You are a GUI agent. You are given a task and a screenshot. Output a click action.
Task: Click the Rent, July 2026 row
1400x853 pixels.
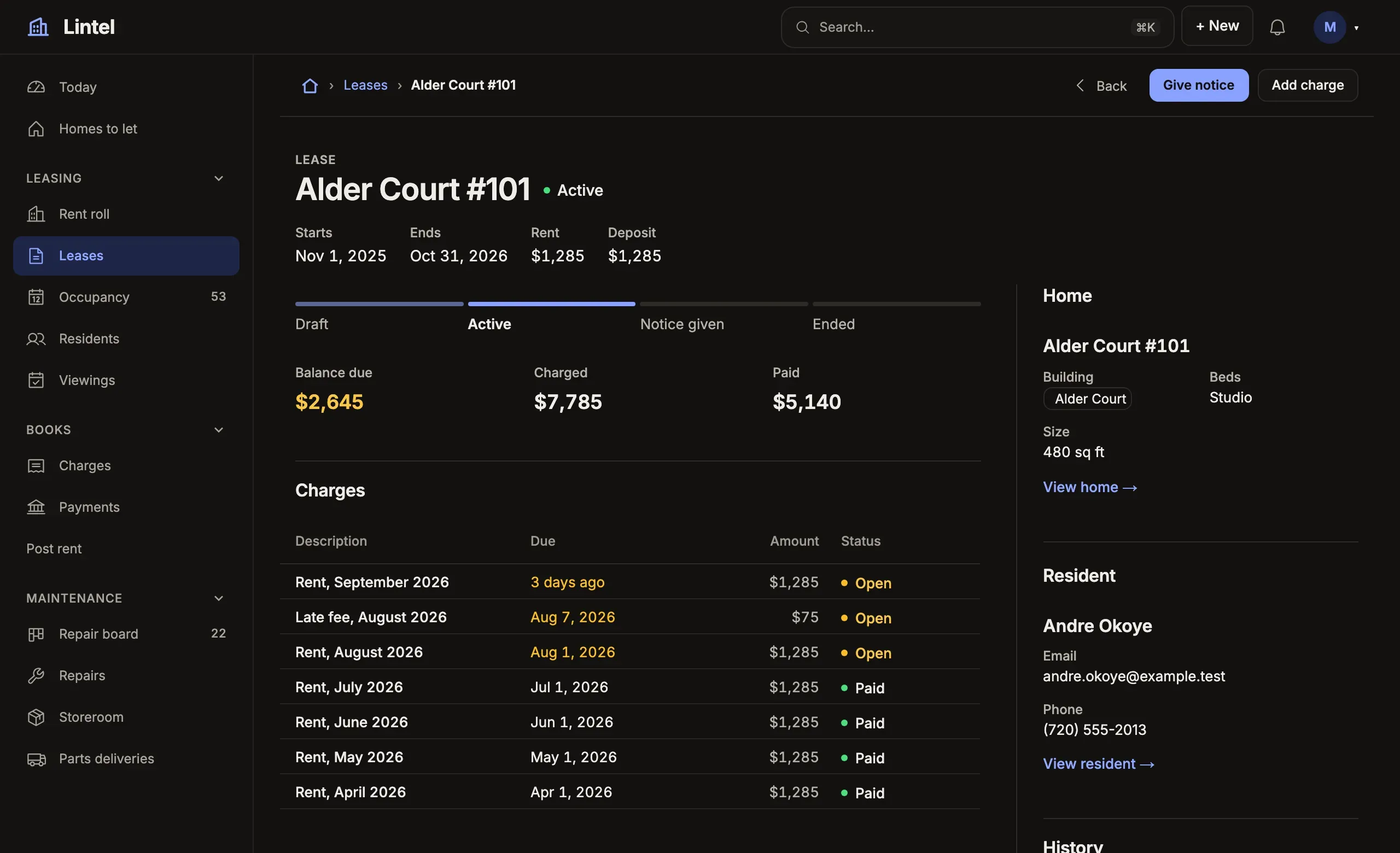629,687
